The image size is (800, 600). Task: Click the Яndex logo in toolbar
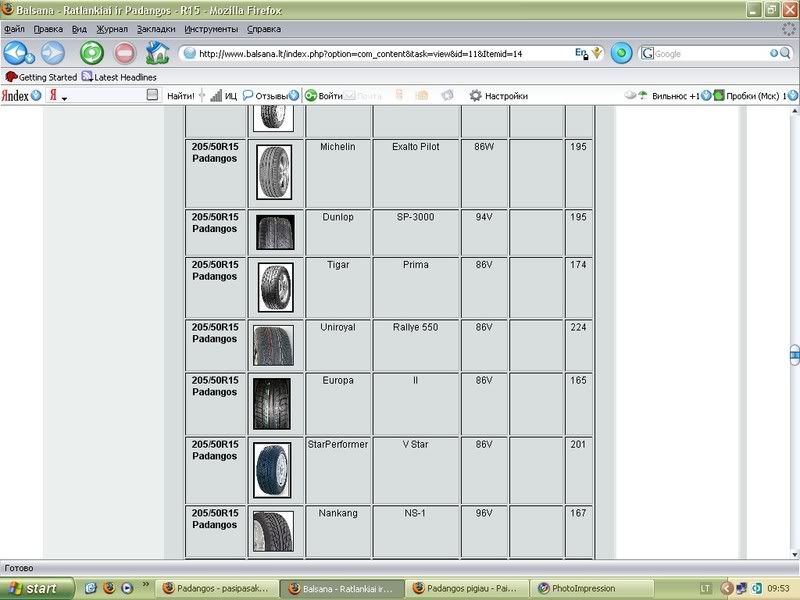[x=15, y=96]
